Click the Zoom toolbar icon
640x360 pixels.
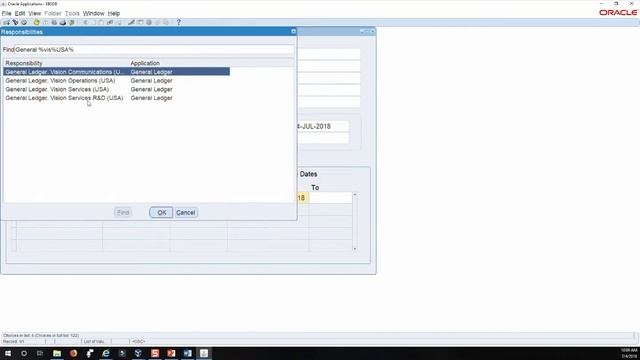click(140, 22)
